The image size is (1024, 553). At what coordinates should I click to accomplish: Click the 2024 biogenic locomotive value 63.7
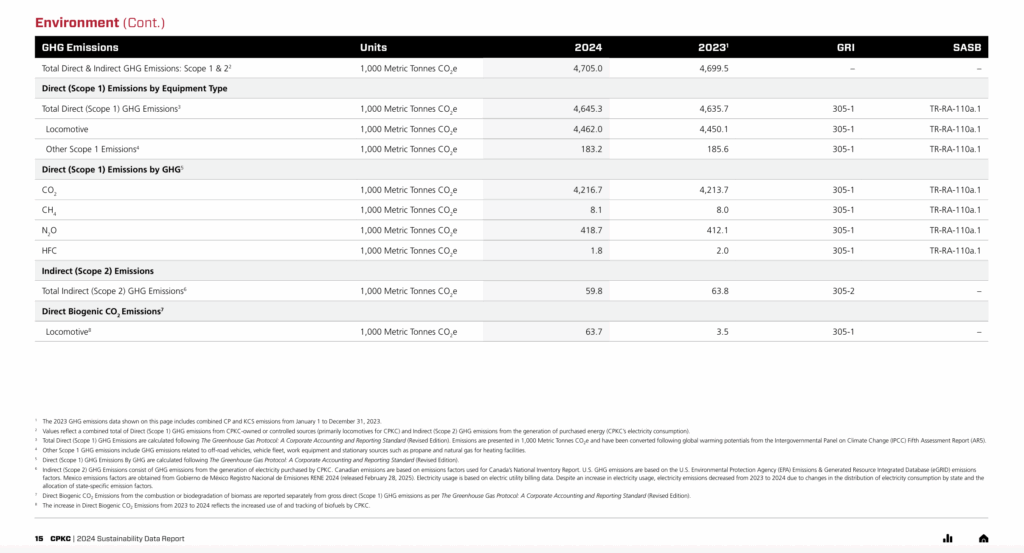(593, 331)
